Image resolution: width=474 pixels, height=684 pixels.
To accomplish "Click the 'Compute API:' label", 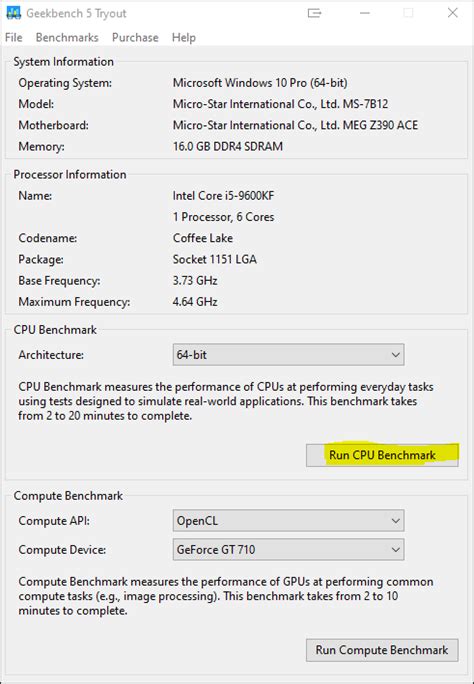I will pyautogui.click(x=54, y=521).
